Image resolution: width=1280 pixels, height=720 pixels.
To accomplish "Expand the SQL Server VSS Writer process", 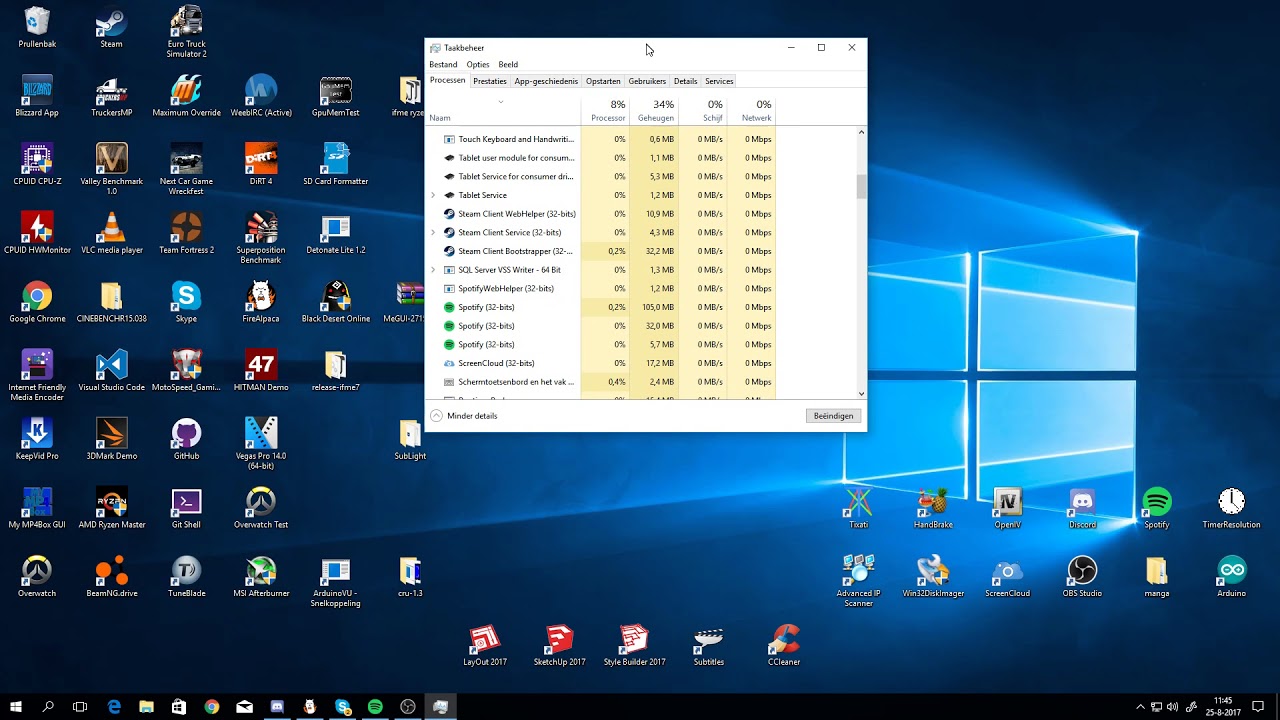I will pos(433,270).
